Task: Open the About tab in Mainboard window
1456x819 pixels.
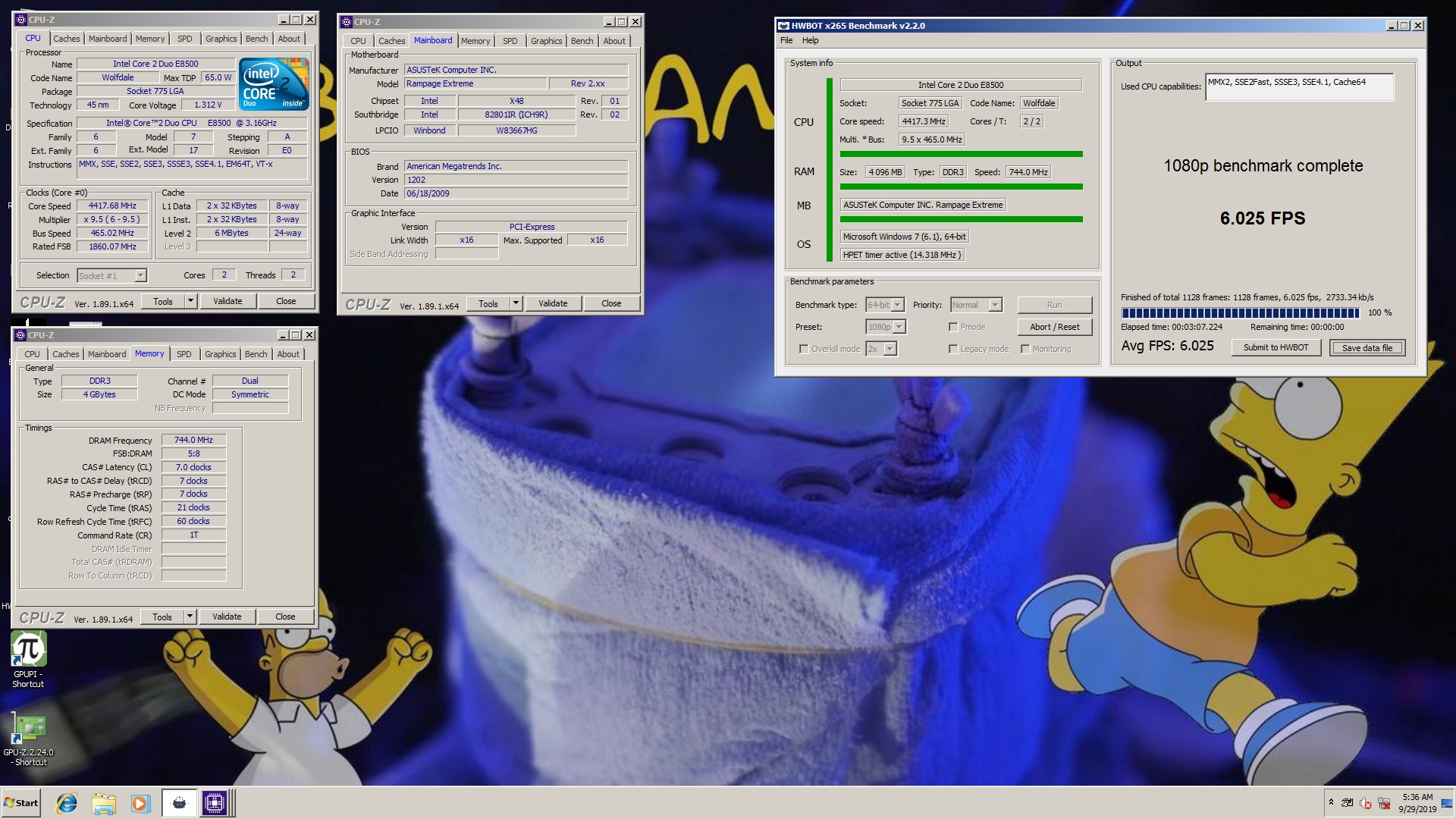Action: click(614, 41)
